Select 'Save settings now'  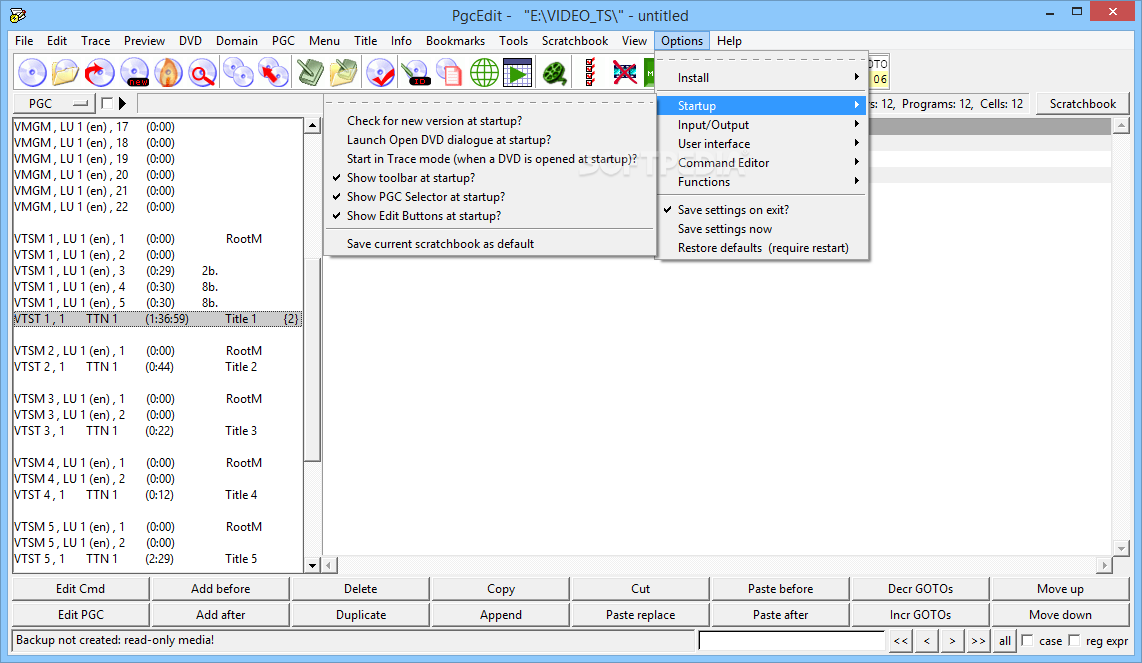point(725,229)
